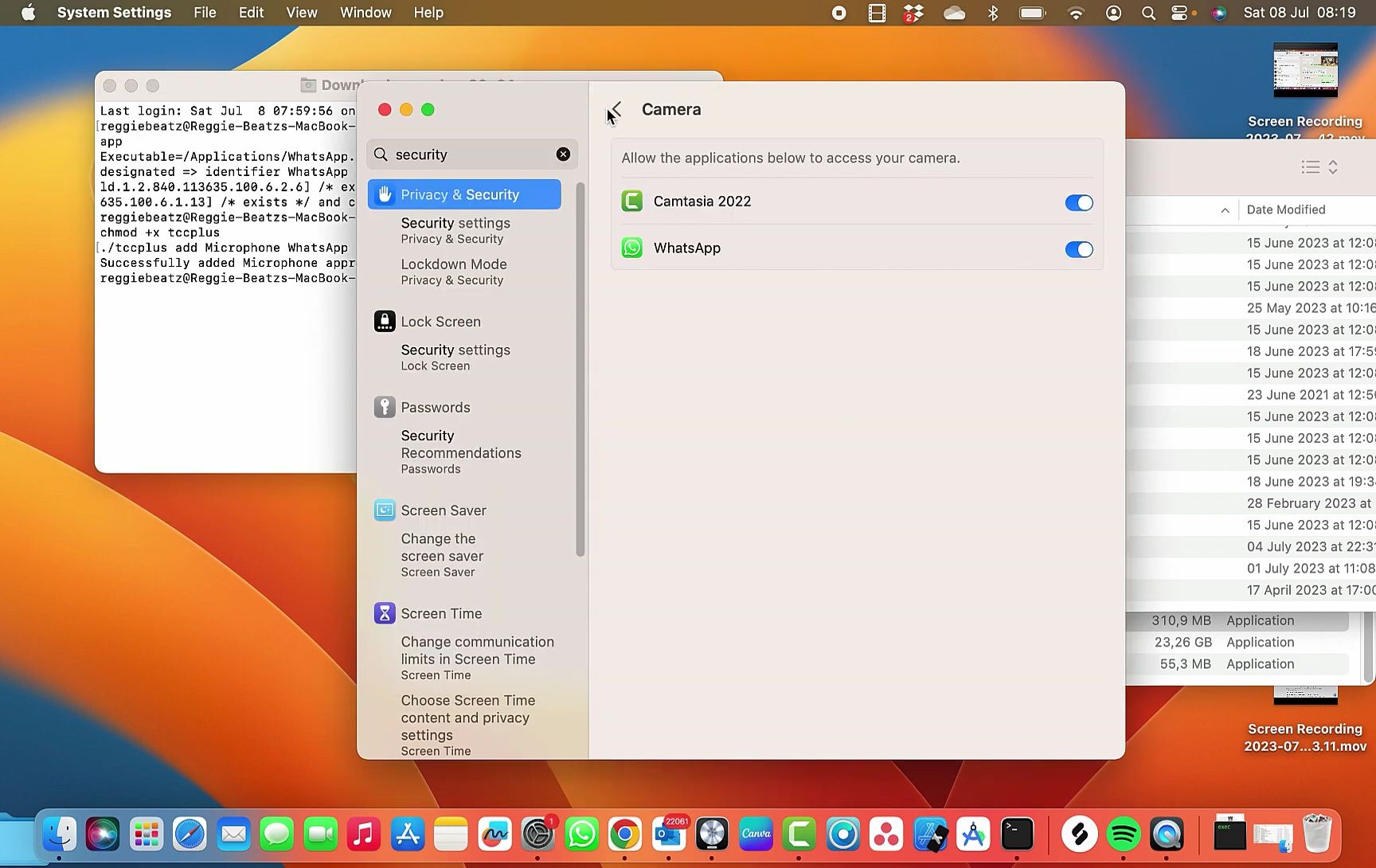Viewport: 1376px width, 868px height.
Task: Open QuickTime Player from the Dock
Action: [x=1167, y=835]
